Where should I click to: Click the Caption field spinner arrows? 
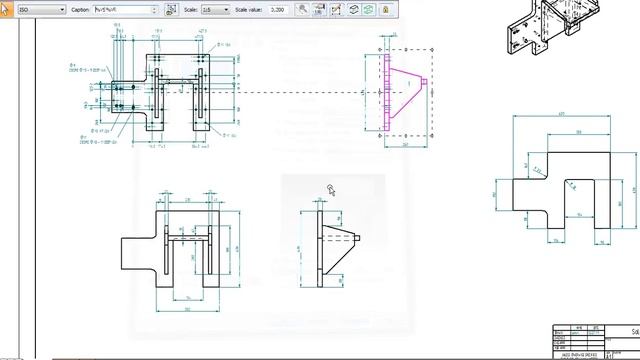click(155, 9)
